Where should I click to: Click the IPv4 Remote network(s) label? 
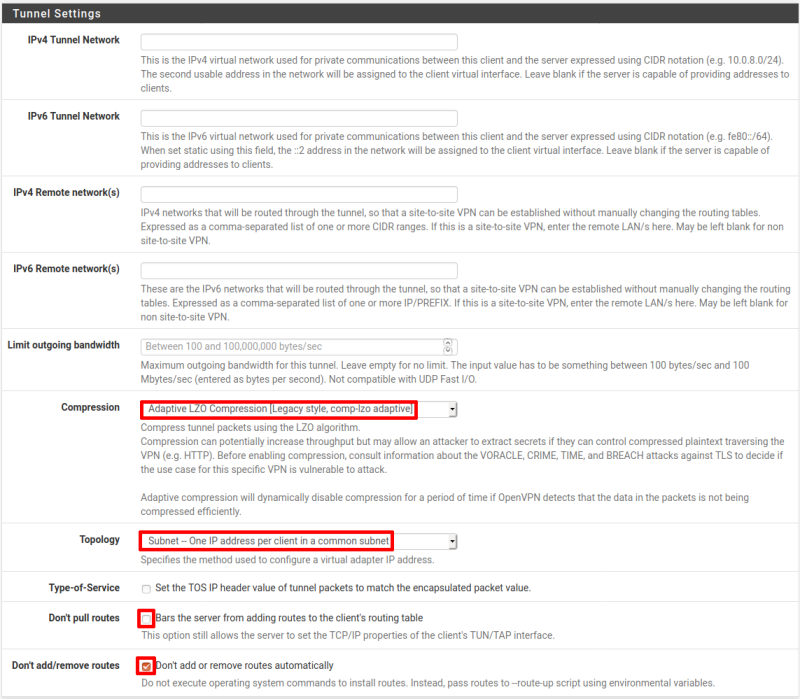click(66, 192)
